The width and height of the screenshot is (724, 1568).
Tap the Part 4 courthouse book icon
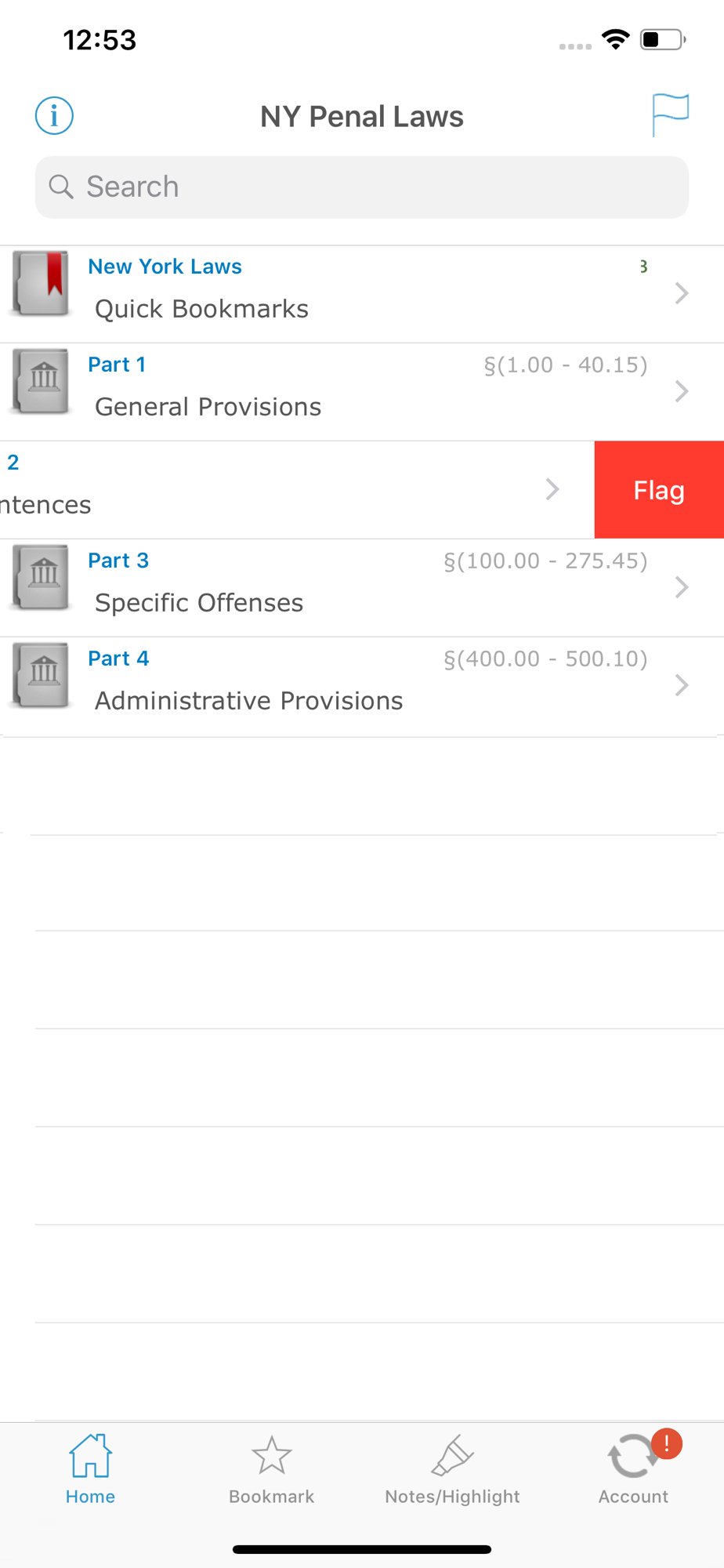point(41,675)
